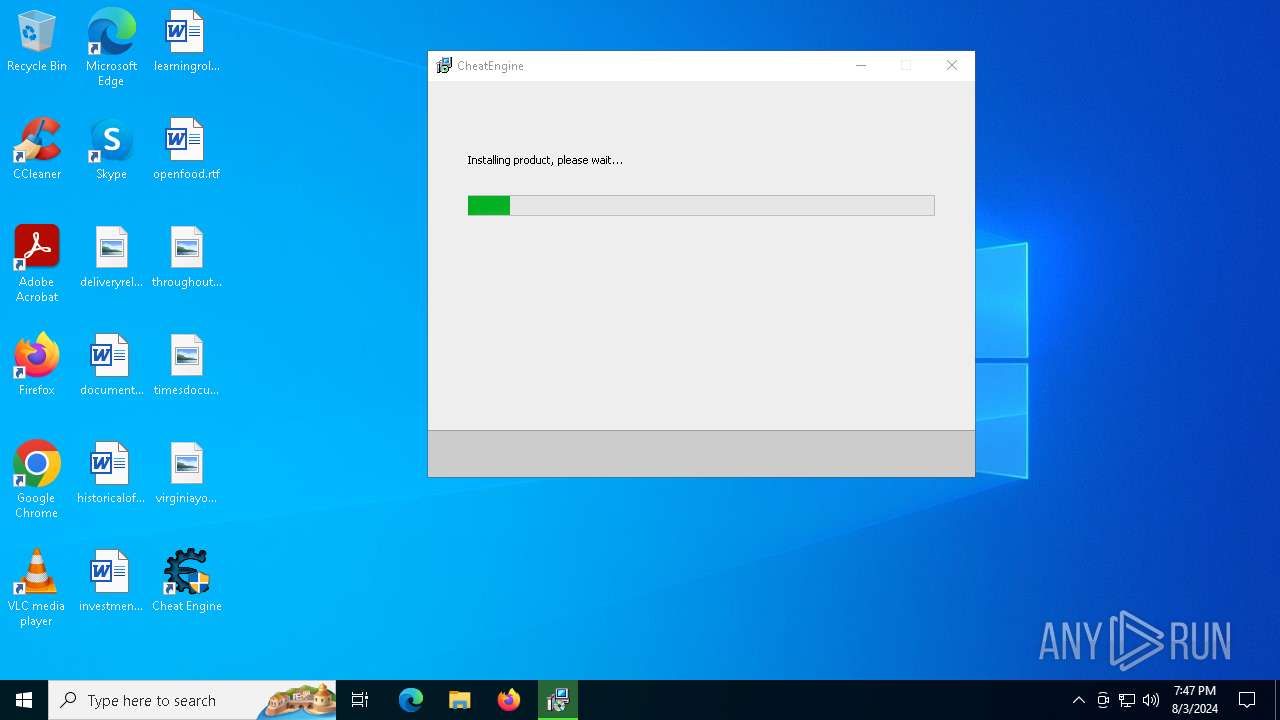This screenshot has width=1280, height=720.
Task: Select the virginiayo... image file
Action: (x=186, y=473)
